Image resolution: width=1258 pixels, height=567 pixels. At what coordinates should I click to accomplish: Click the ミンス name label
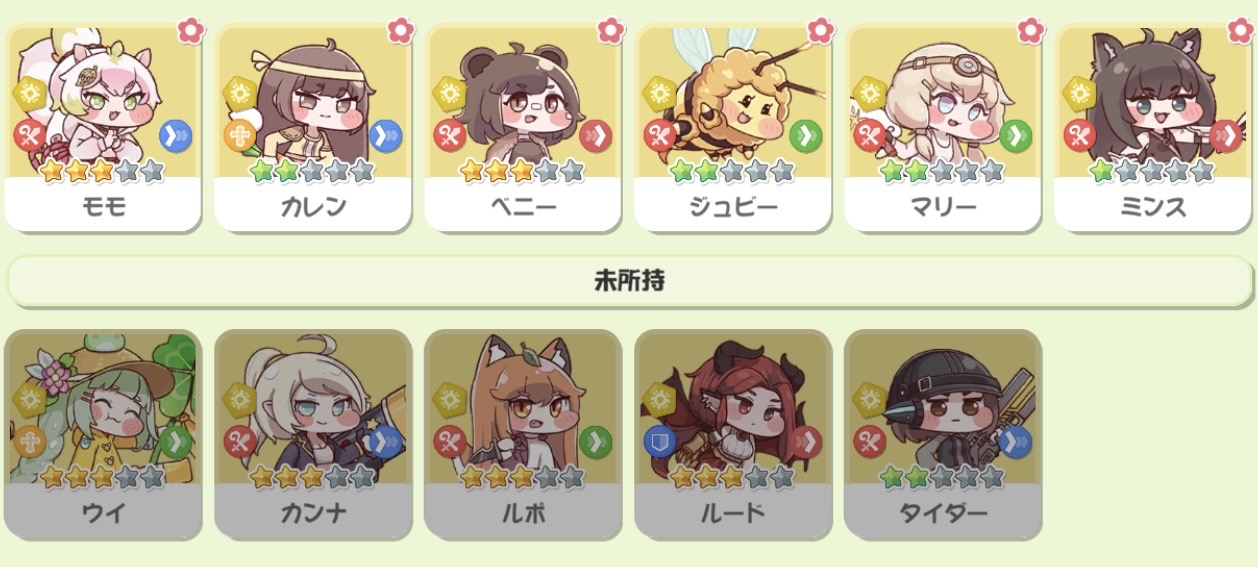point(1152,207)
